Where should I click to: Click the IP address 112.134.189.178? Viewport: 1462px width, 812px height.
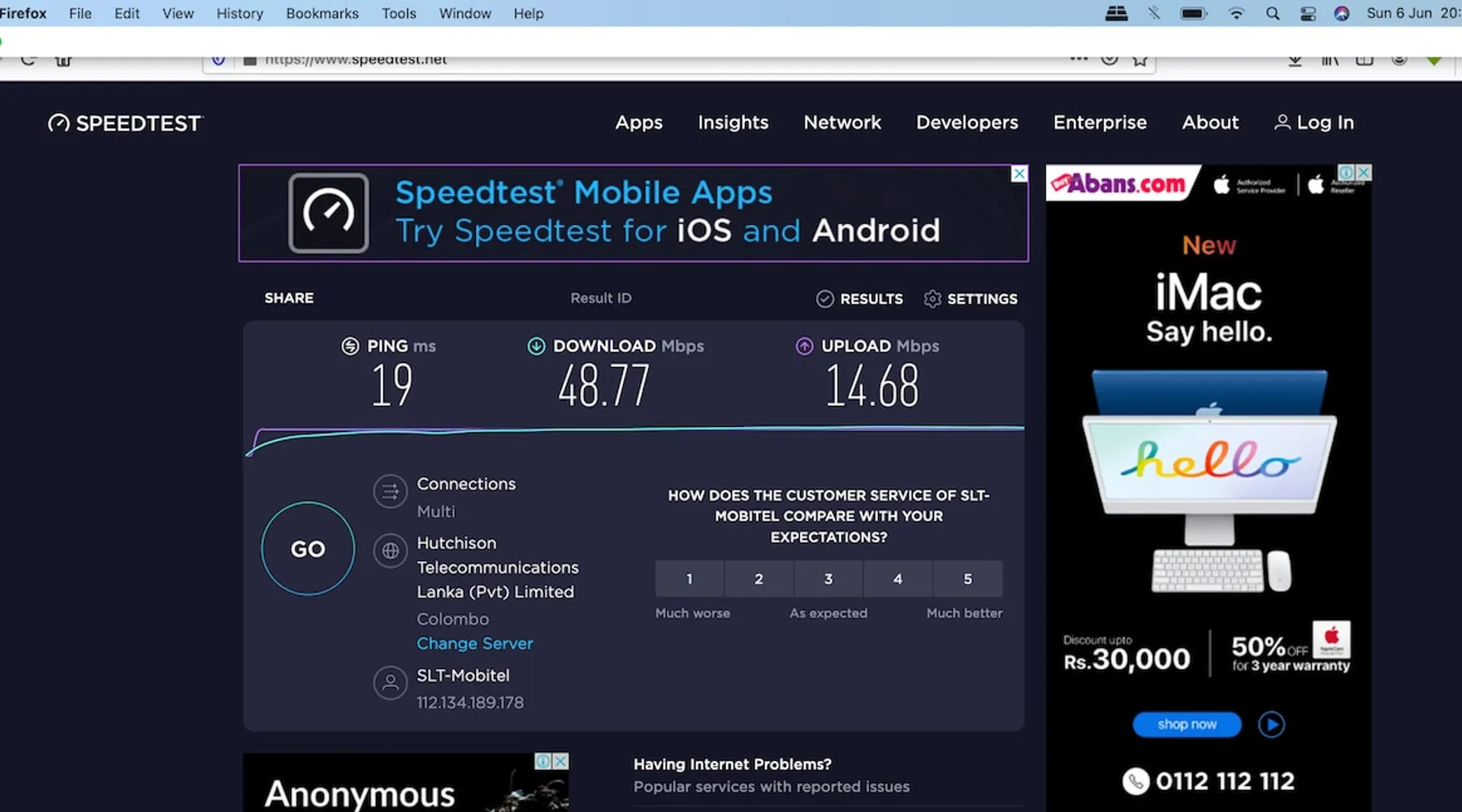point(470,702)
